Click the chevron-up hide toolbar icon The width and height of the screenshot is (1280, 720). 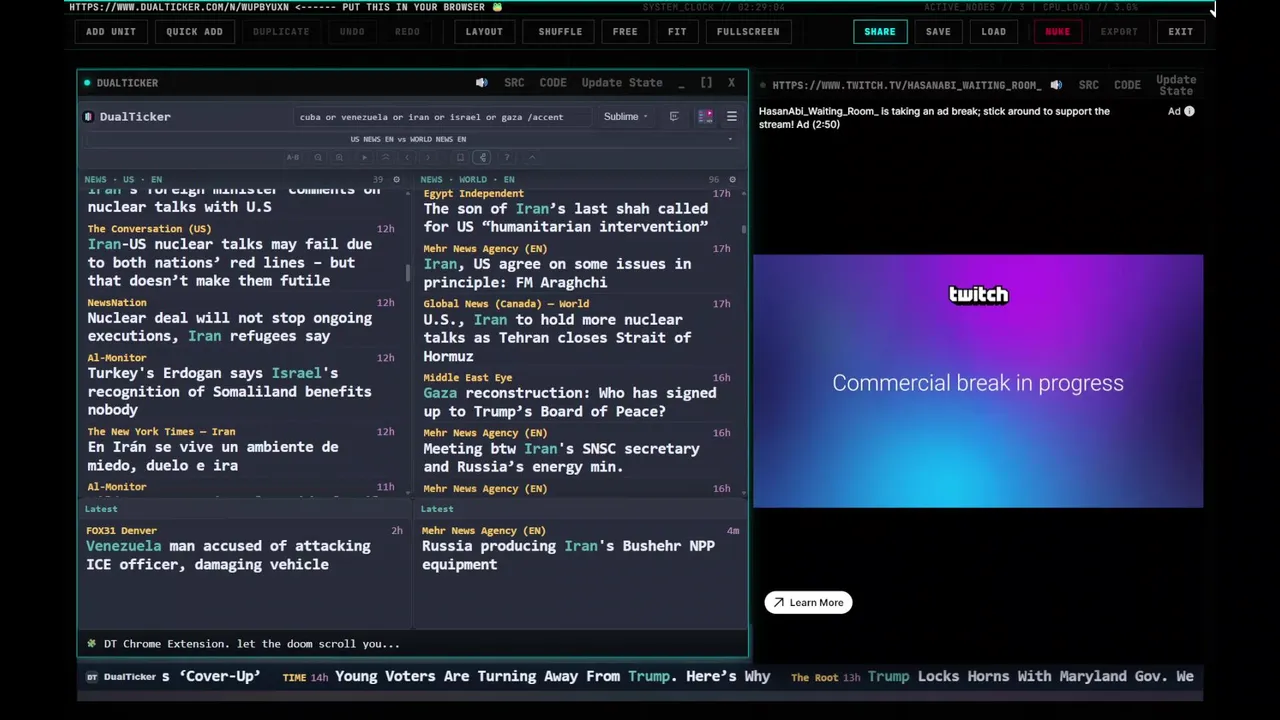[x=532, y=157]
